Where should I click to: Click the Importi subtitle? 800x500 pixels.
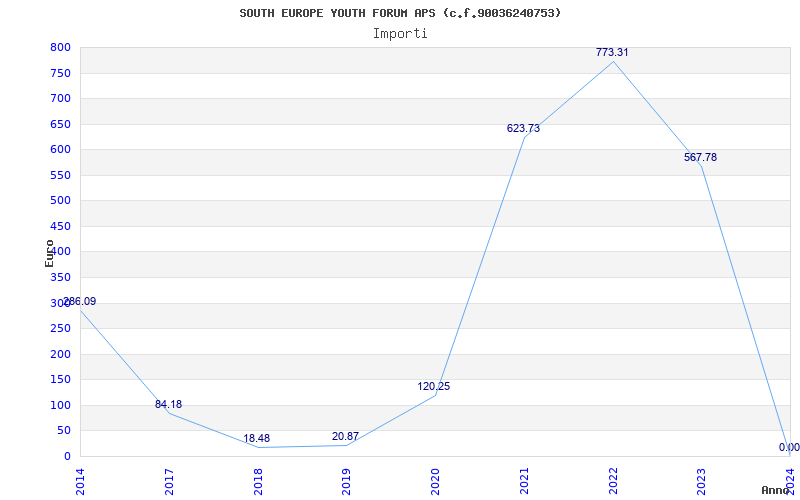click(x=400, y=34)
